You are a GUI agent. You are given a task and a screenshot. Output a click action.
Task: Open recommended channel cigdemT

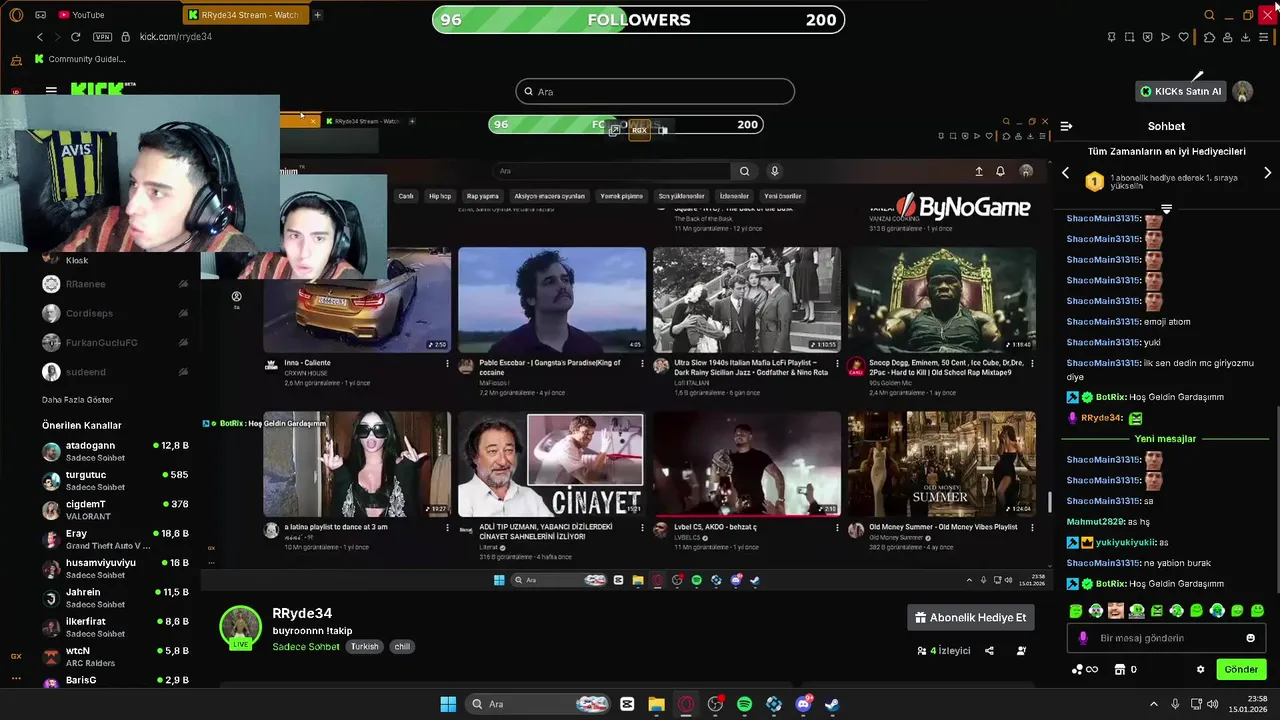[115, 510]
